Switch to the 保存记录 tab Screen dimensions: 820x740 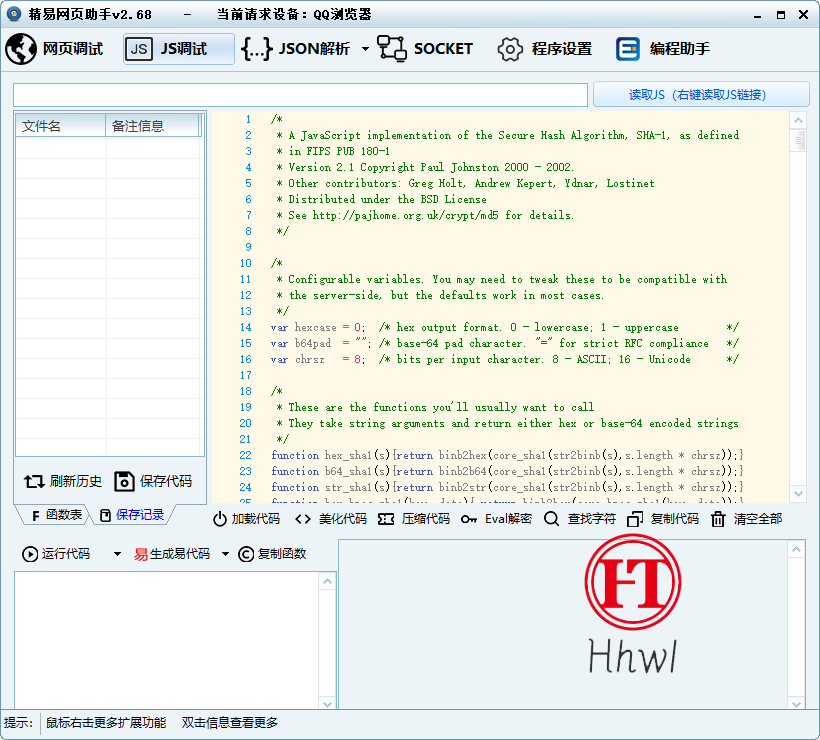pyautogui.click(x=131, y=515)
